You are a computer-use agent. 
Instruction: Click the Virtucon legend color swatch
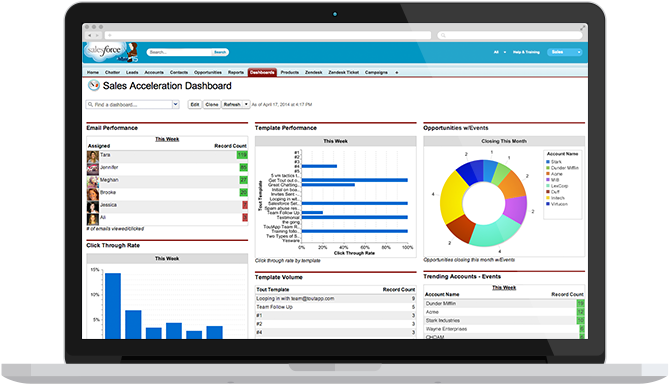548,204
